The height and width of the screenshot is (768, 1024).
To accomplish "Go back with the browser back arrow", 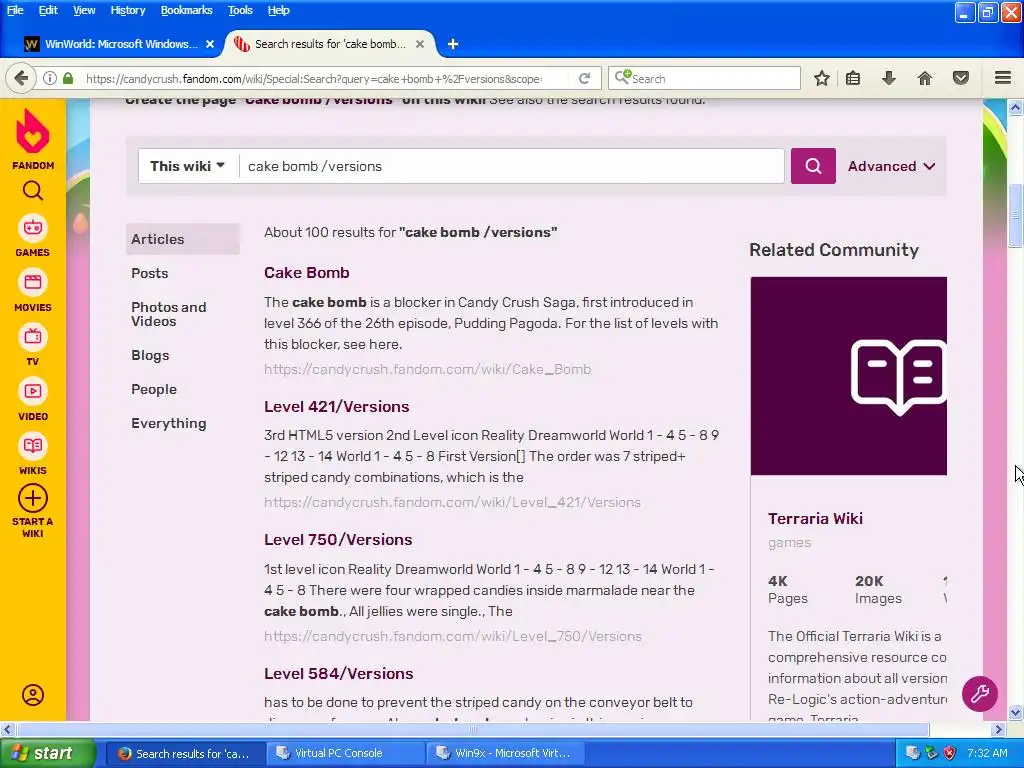I will [x=21, y=78].
